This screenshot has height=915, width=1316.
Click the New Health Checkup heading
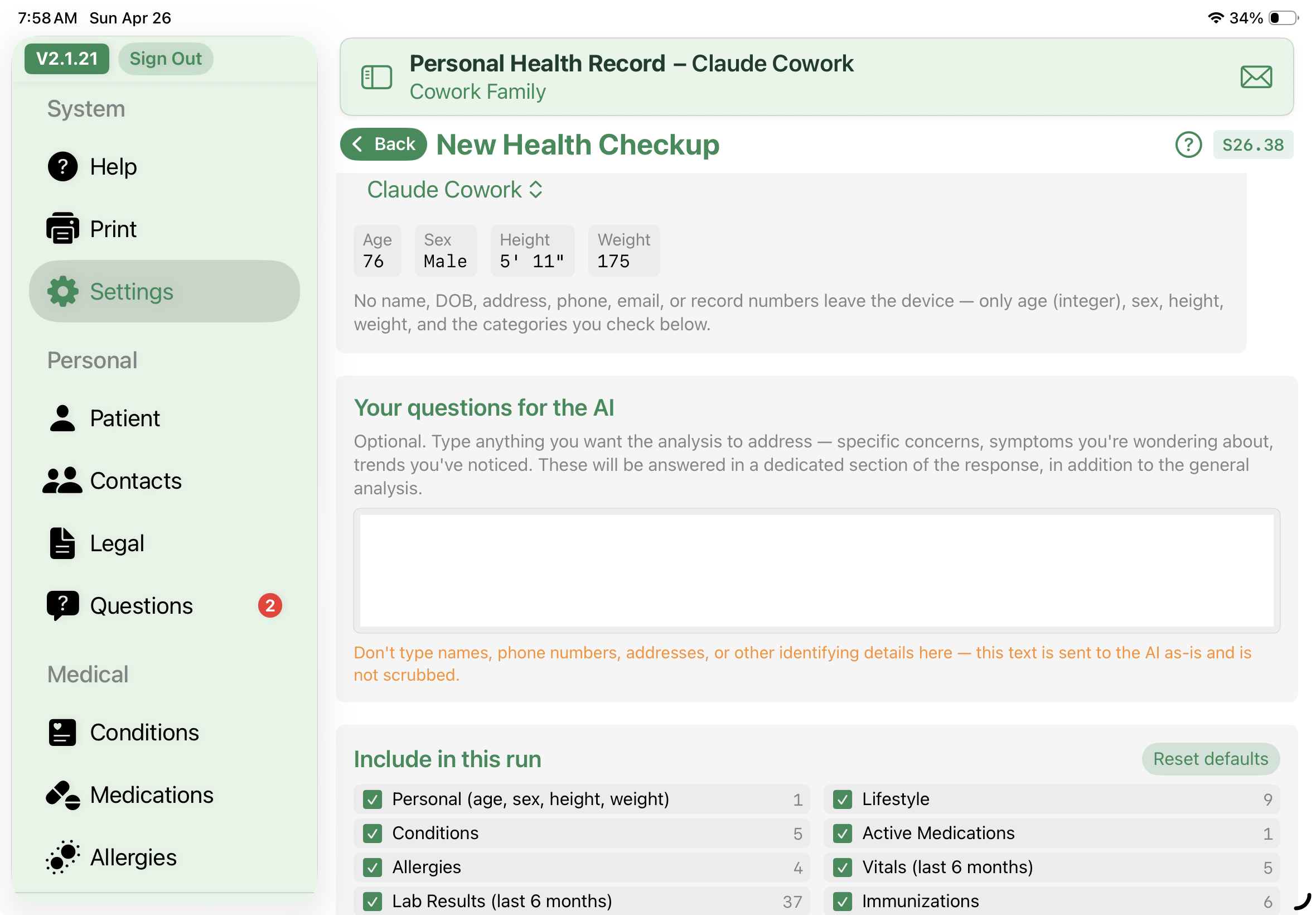click(578, 145)
